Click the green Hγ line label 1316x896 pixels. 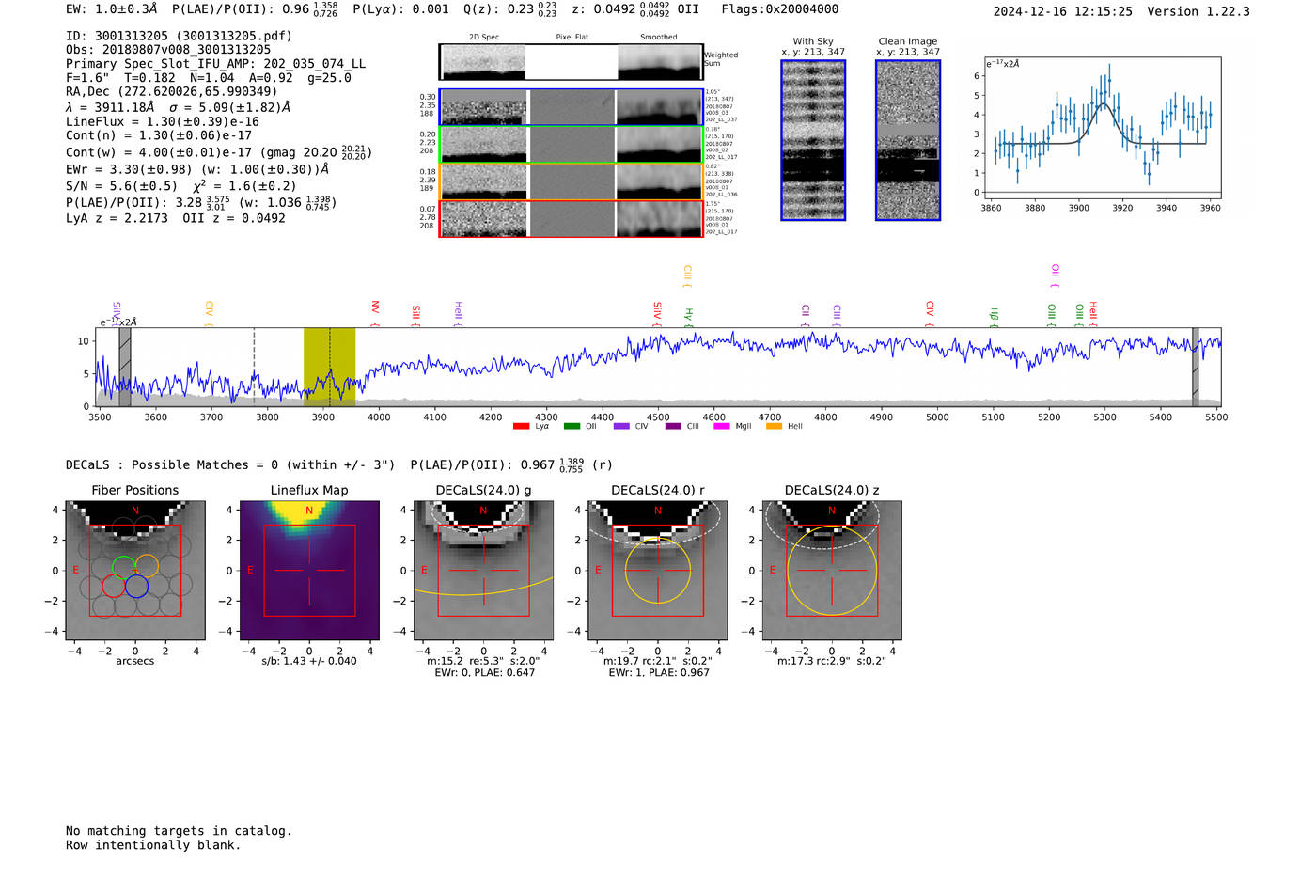coord(689,317)
